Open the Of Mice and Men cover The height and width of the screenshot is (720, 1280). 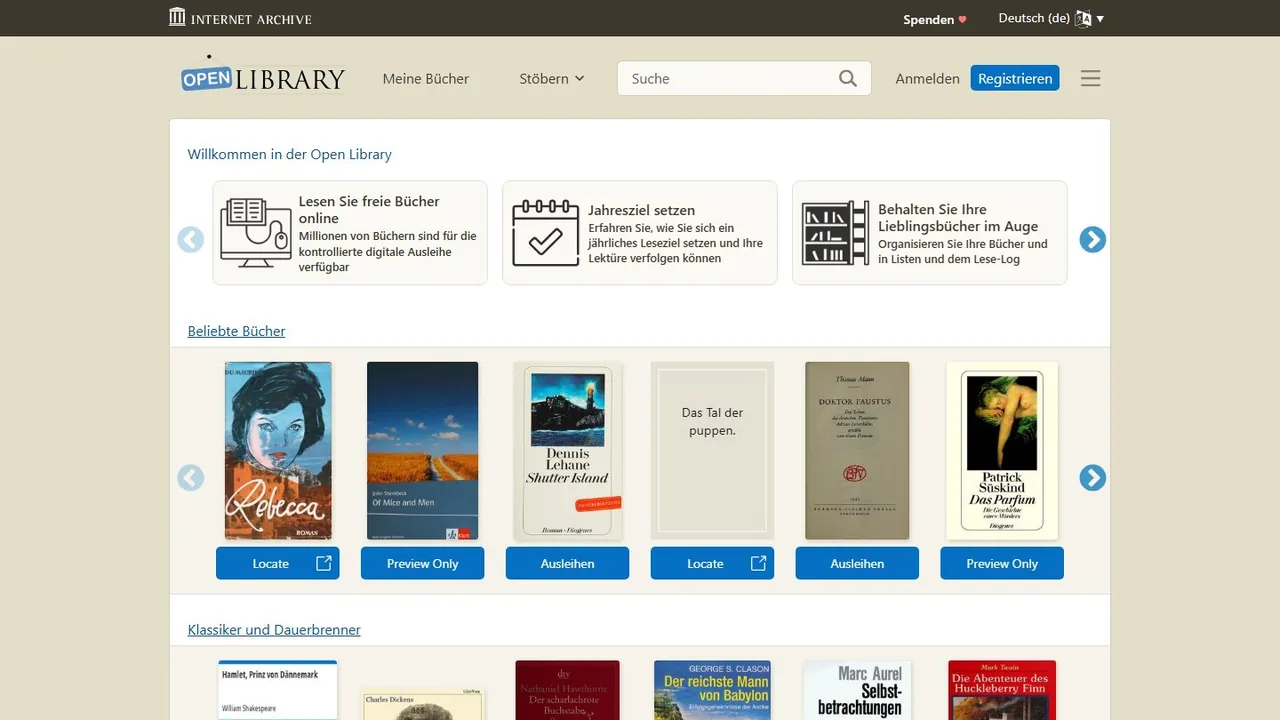tap(422, 451)
